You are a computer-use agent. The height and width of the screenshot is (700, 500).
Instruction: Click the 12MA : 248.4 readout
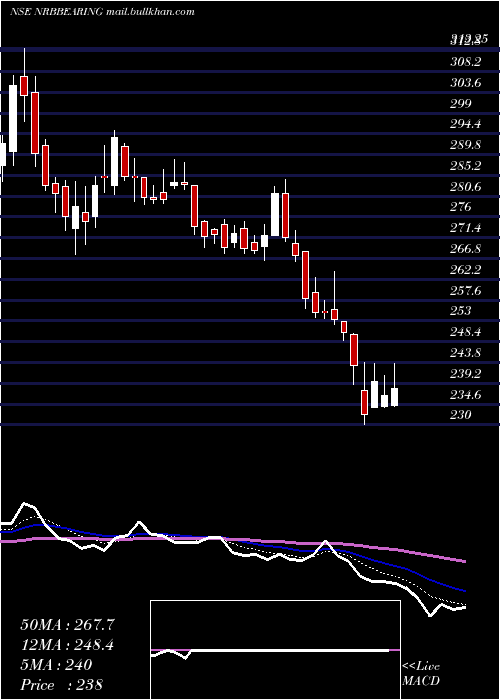(67, 645)
